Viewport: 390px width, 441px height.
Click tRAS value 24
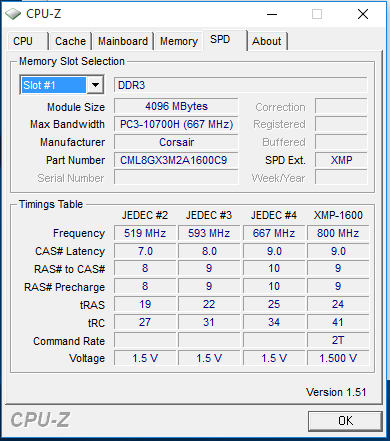(338, 304)
